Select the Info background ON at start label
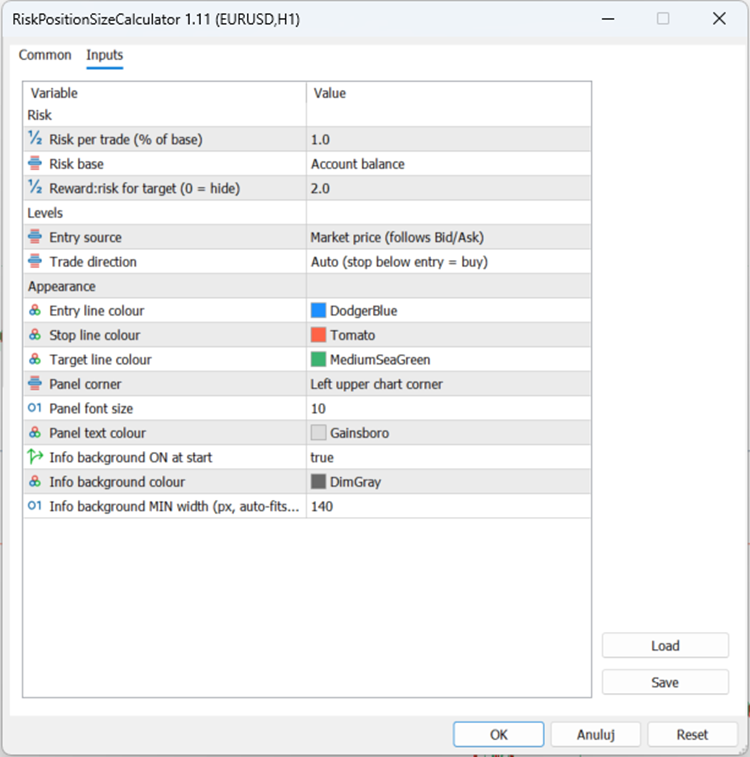 pyautogui.click(x=130, y=457)
